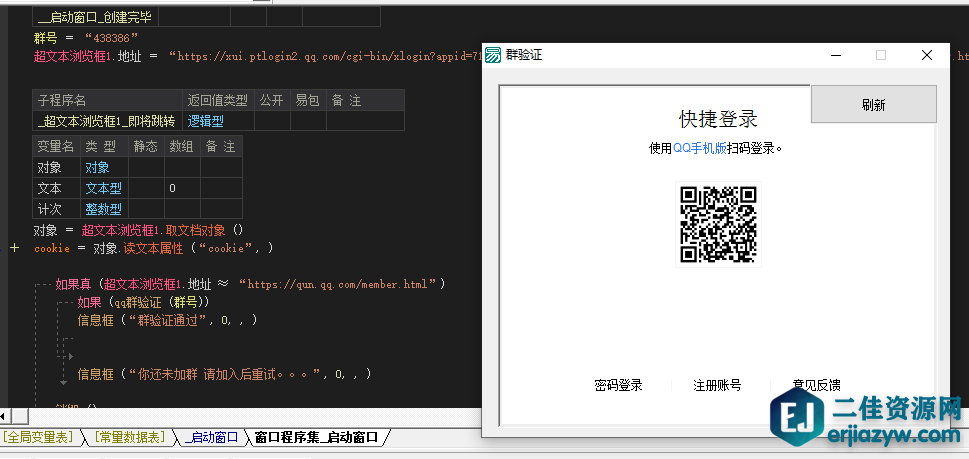
Task: Click the 子程序名 column header
Action: (108, 100)
